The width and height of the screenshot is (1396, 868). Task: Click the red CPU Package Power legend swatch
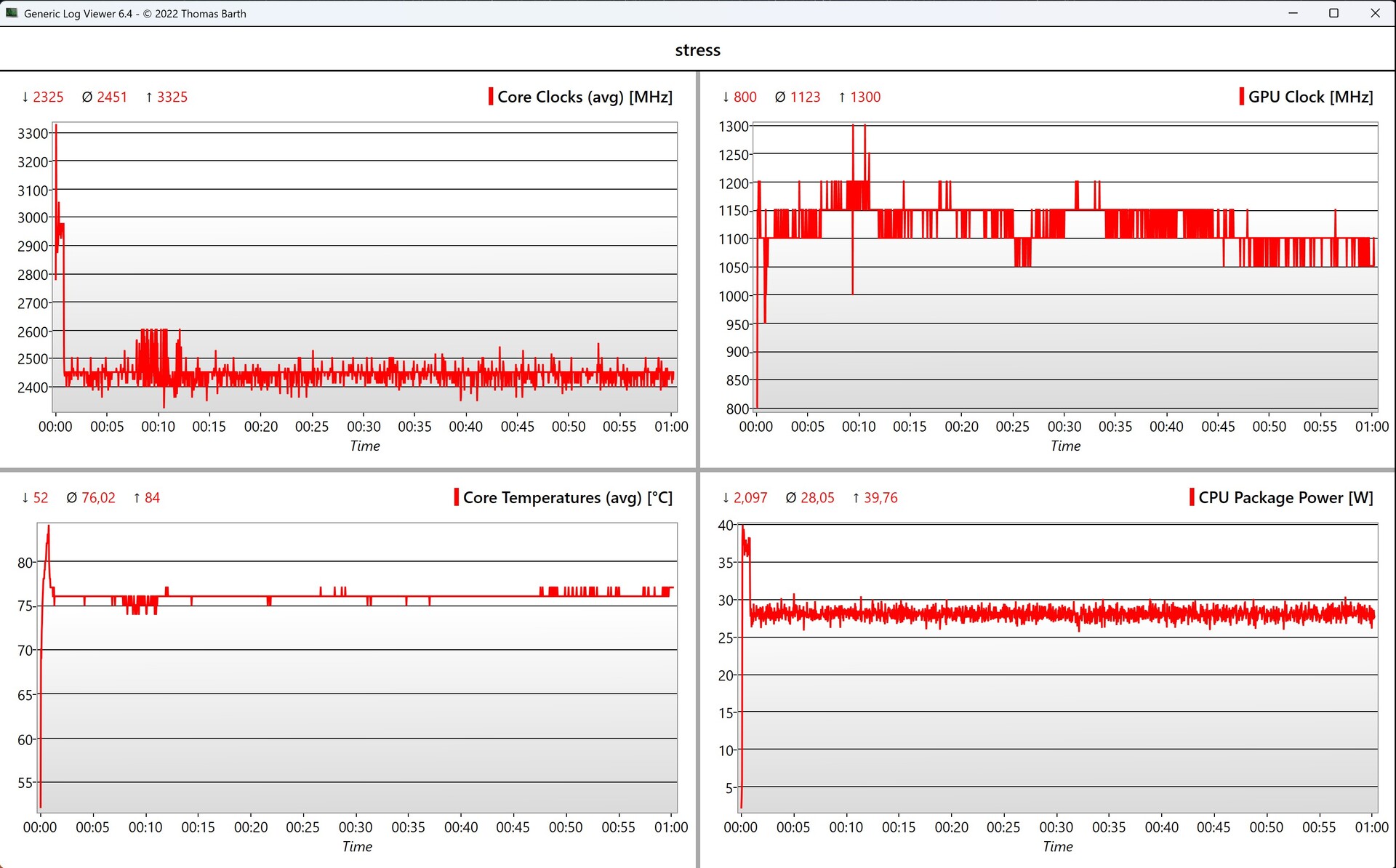click(x=1192, y=497)
